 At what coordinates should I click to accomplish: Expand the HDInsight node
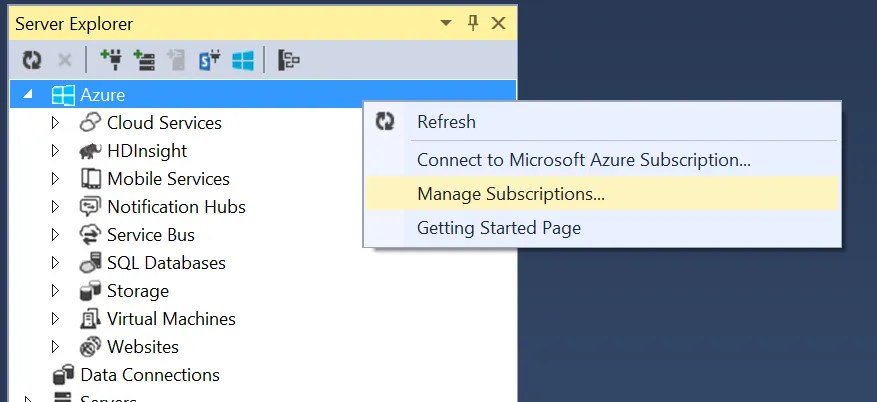55,150
